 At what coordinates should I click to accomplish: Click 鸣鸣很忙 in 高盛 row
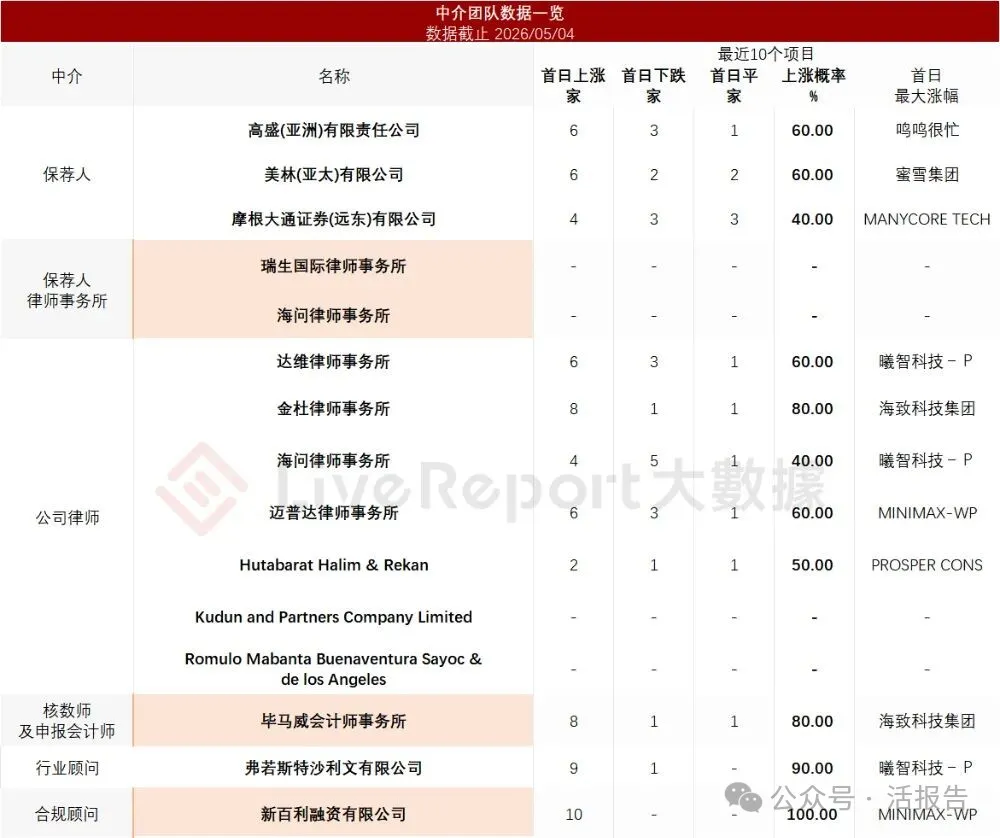[x=927, y=130]
